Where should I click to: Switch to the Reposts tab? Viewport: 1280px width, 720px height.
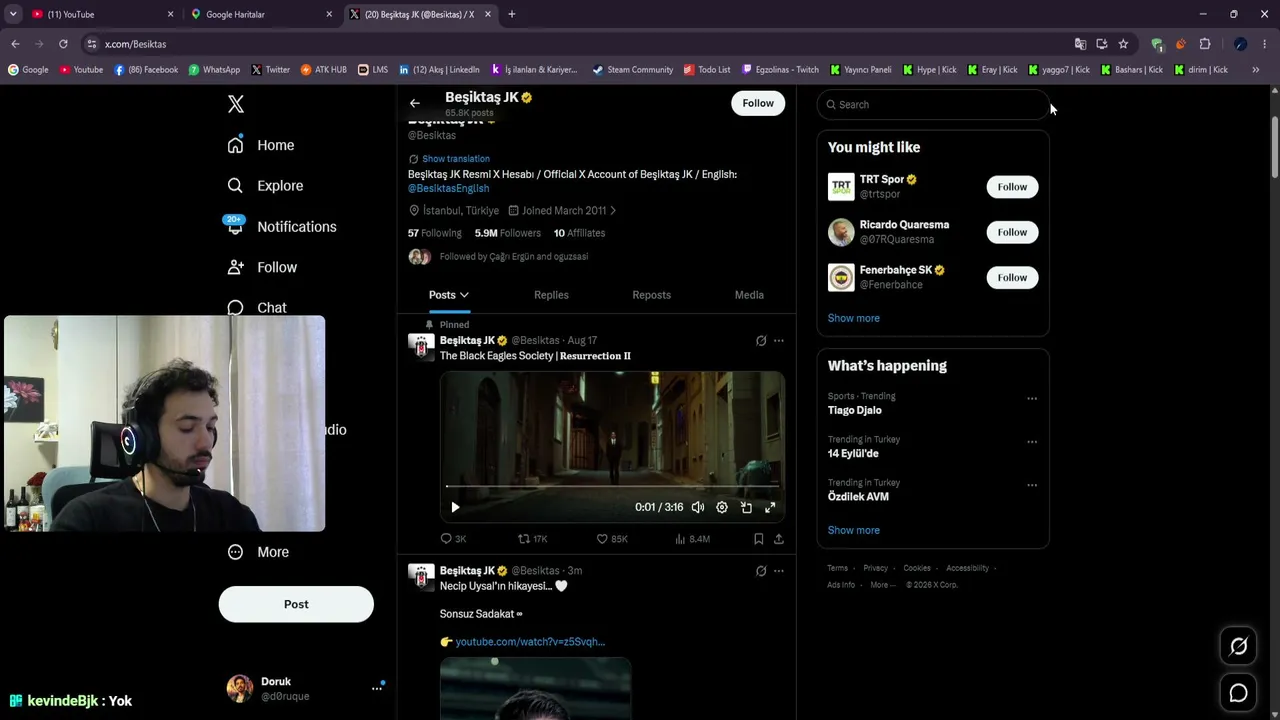click(x=651, y=295)
